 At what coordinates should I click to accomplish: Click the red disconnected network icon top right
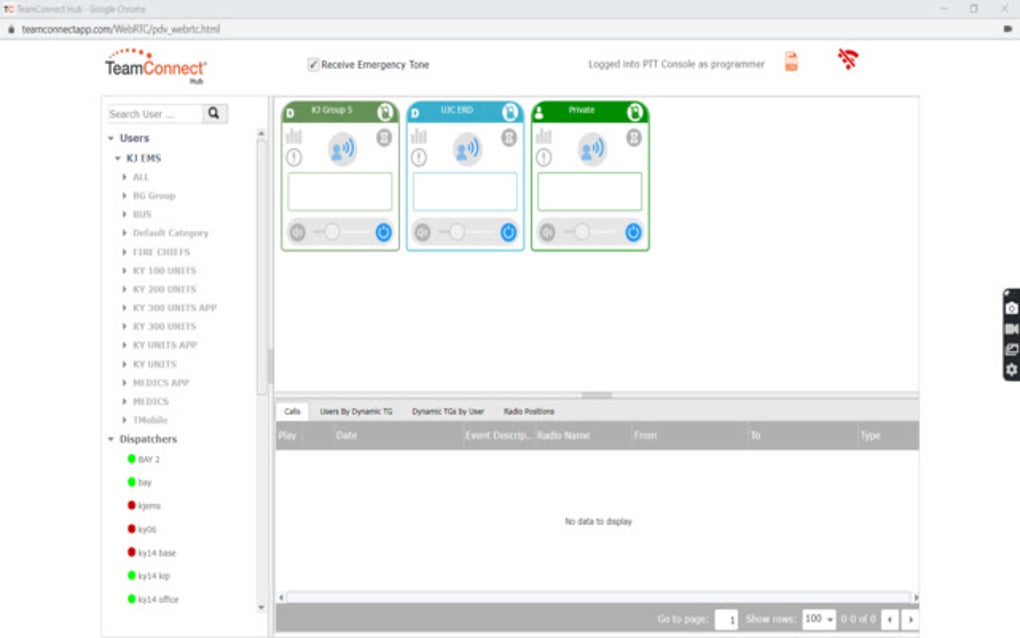(x=847, y=59)
